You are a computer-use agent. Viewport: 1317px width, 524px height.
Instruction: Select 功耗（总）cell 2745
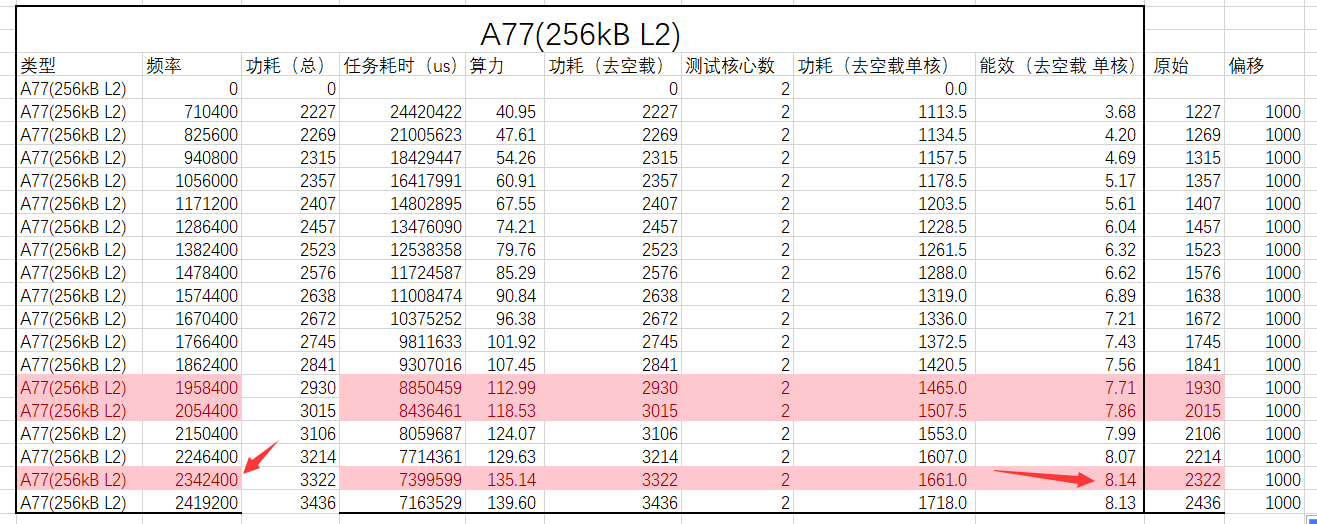coord(290,342)
